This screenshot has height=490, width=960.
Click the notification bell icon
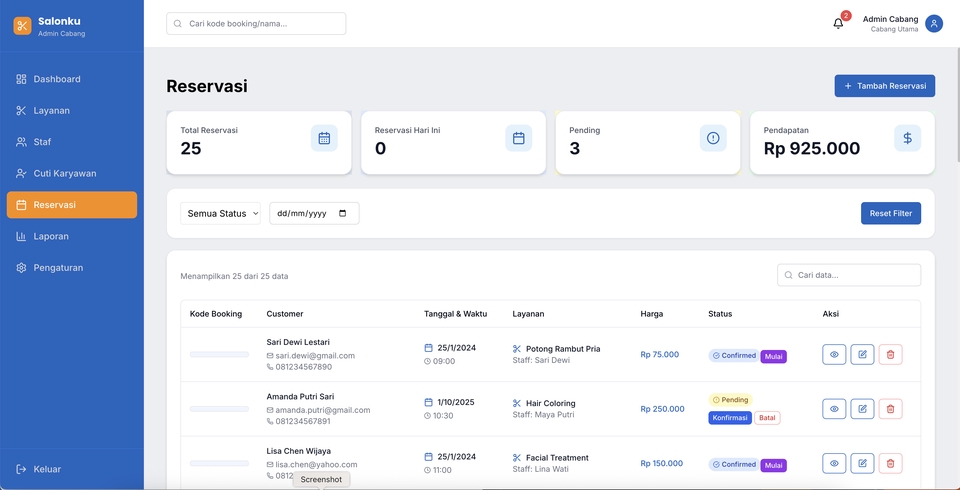(838, 23)
